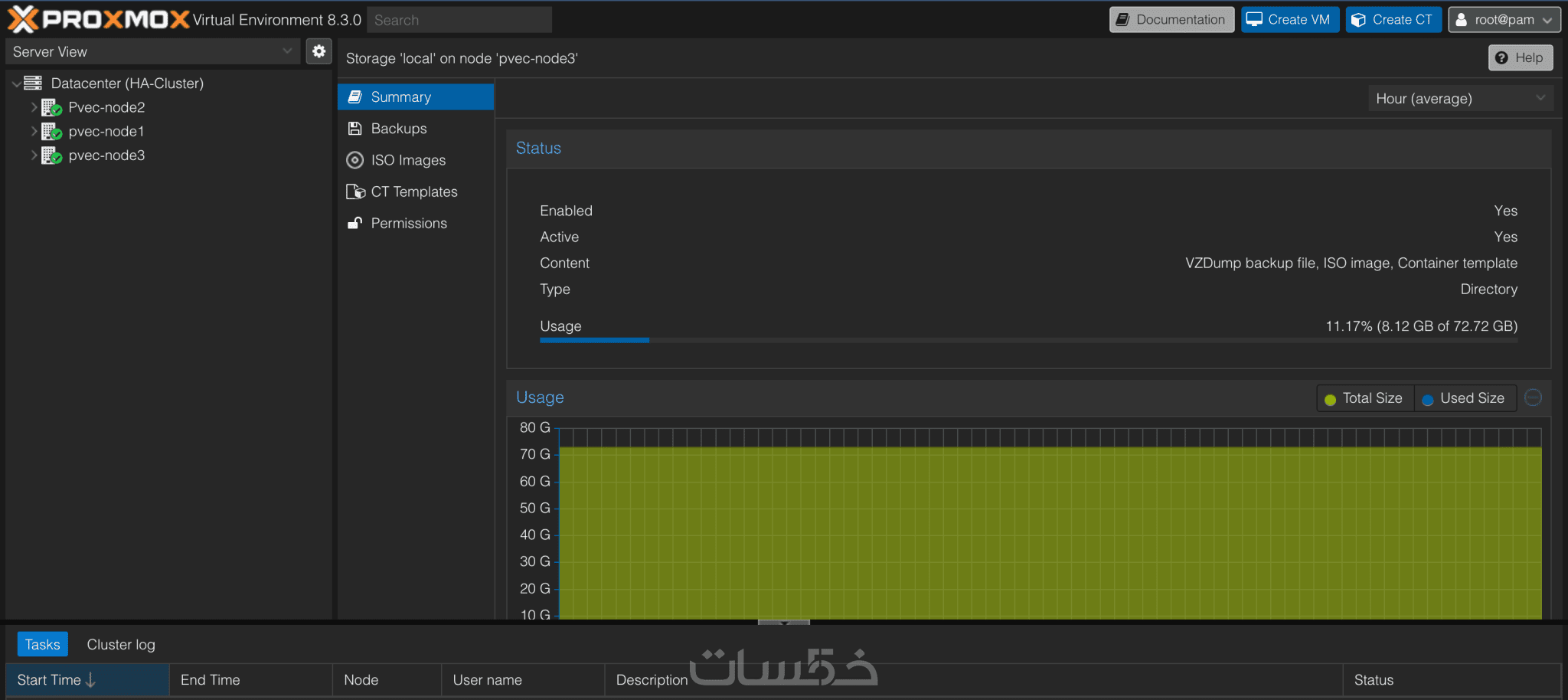Open the CT Templates section
Image resolution: width=1568 pixels, height=700 pixels.
coord(416,191)
